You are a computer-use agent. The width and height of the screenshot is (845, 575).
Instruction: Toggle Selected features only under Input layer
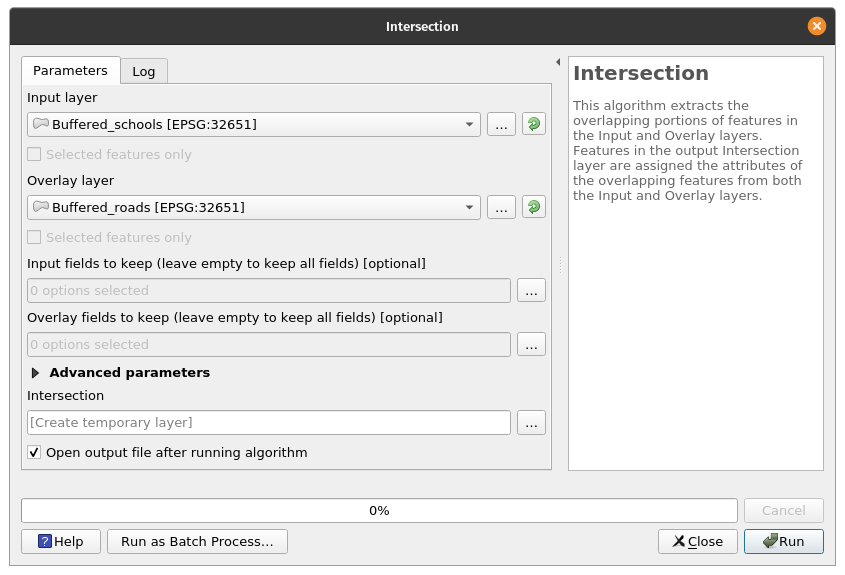(x=35, y=155)
